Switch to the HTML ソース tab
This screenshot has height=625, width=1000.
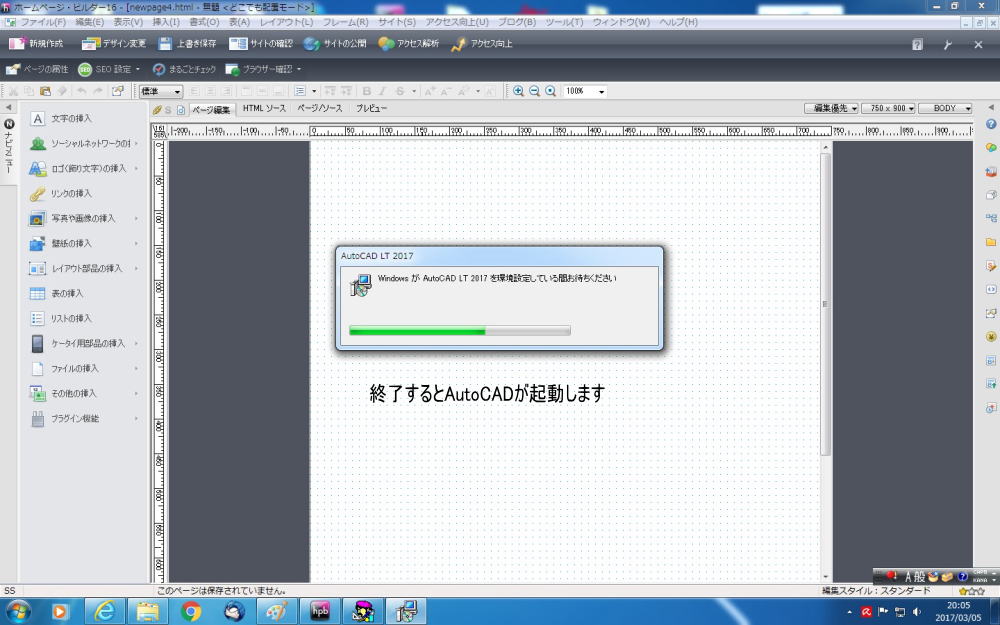264,108
